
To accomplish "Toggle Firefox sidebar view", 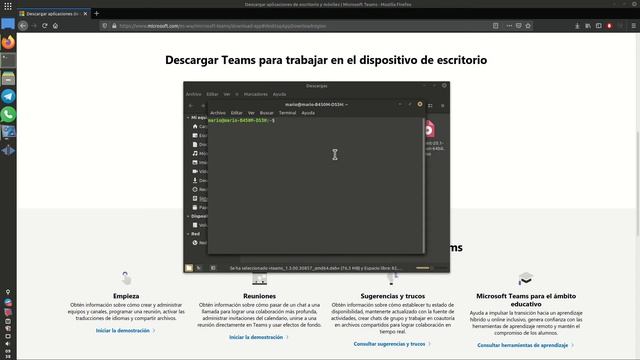I will pos(598,26).
